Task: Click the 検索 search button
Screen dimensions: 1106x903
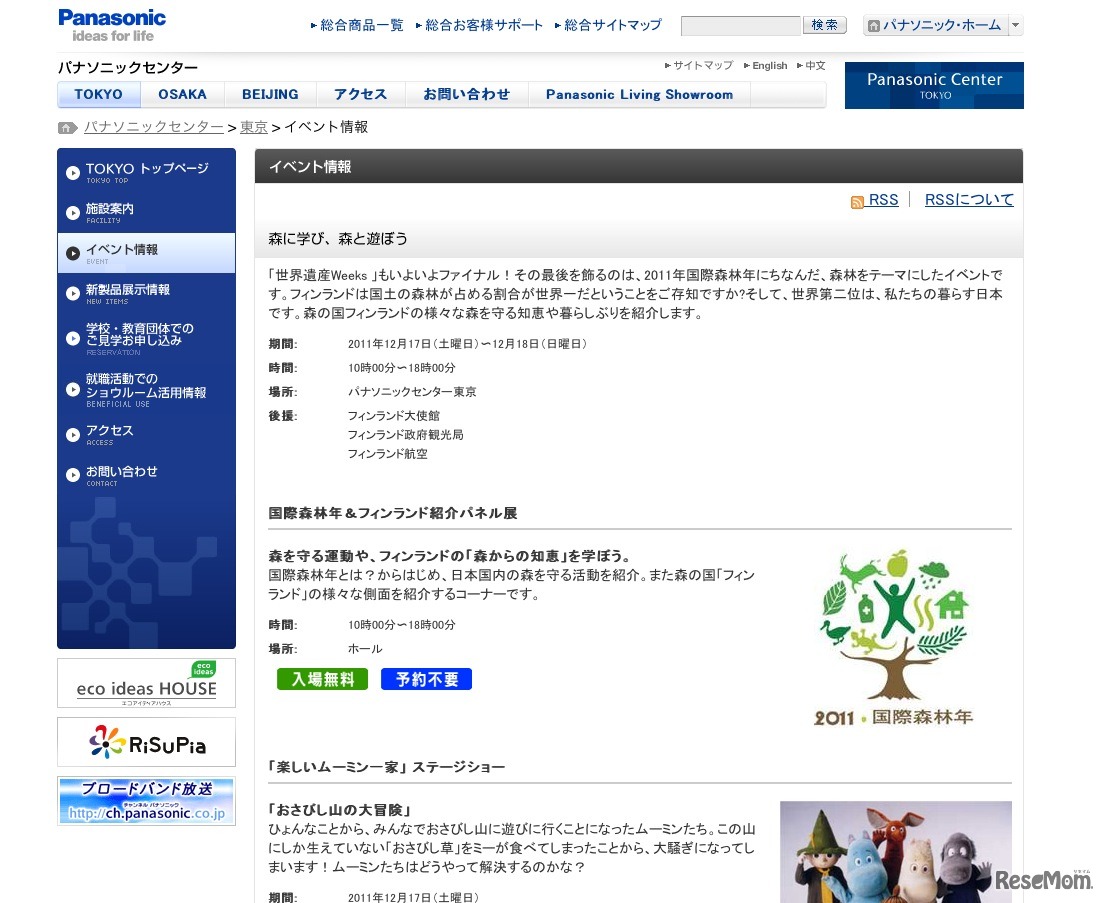Action: click(823, 24)
